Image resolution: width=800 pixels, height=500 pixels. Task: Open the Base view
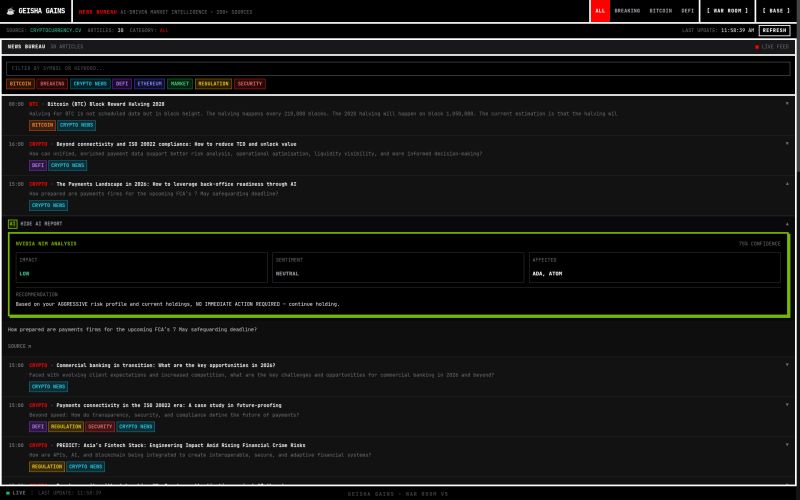(x=776, y=11)
